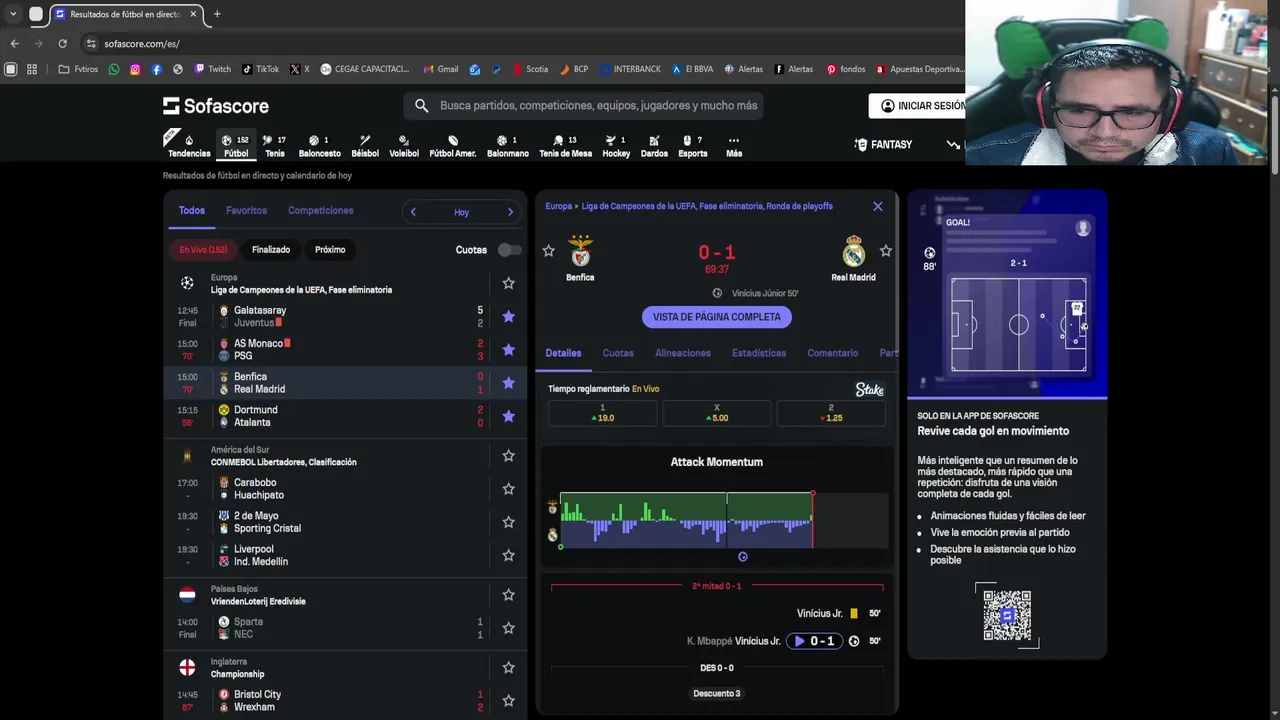Switch to the Competiciones tab
The width and height of the screenshot is (1280, 720).
click(x=321, y=211)
